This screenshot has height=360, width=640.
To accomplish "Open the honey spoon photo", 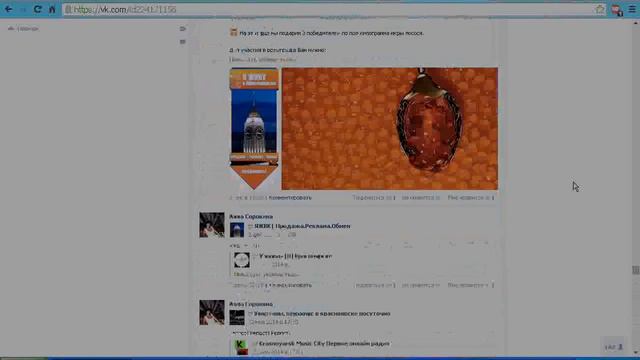I will point(390,129).
